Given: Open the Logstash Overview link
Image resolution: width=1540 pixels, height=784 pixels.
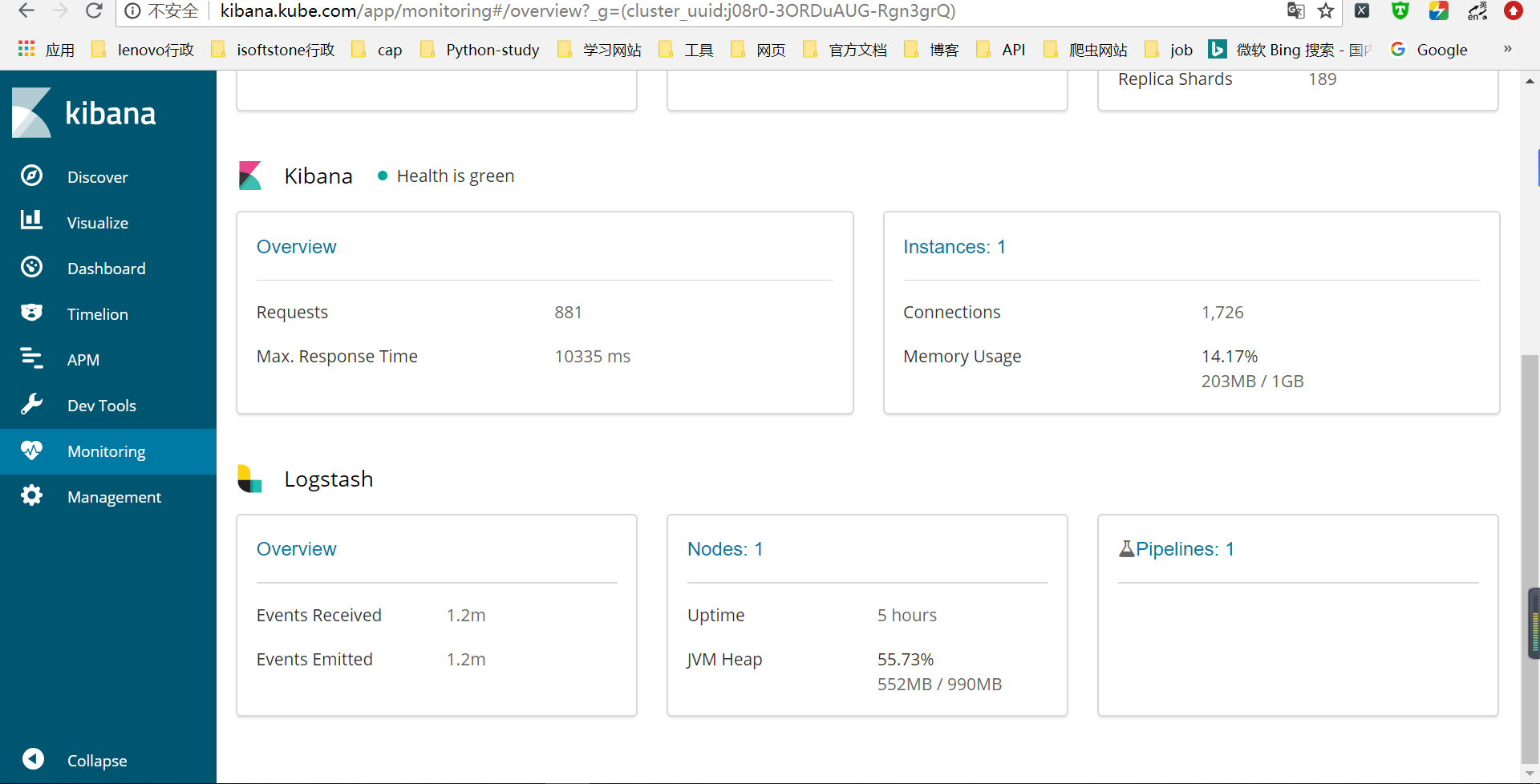Looking at the screenshot, I should [x=296, y=549].
